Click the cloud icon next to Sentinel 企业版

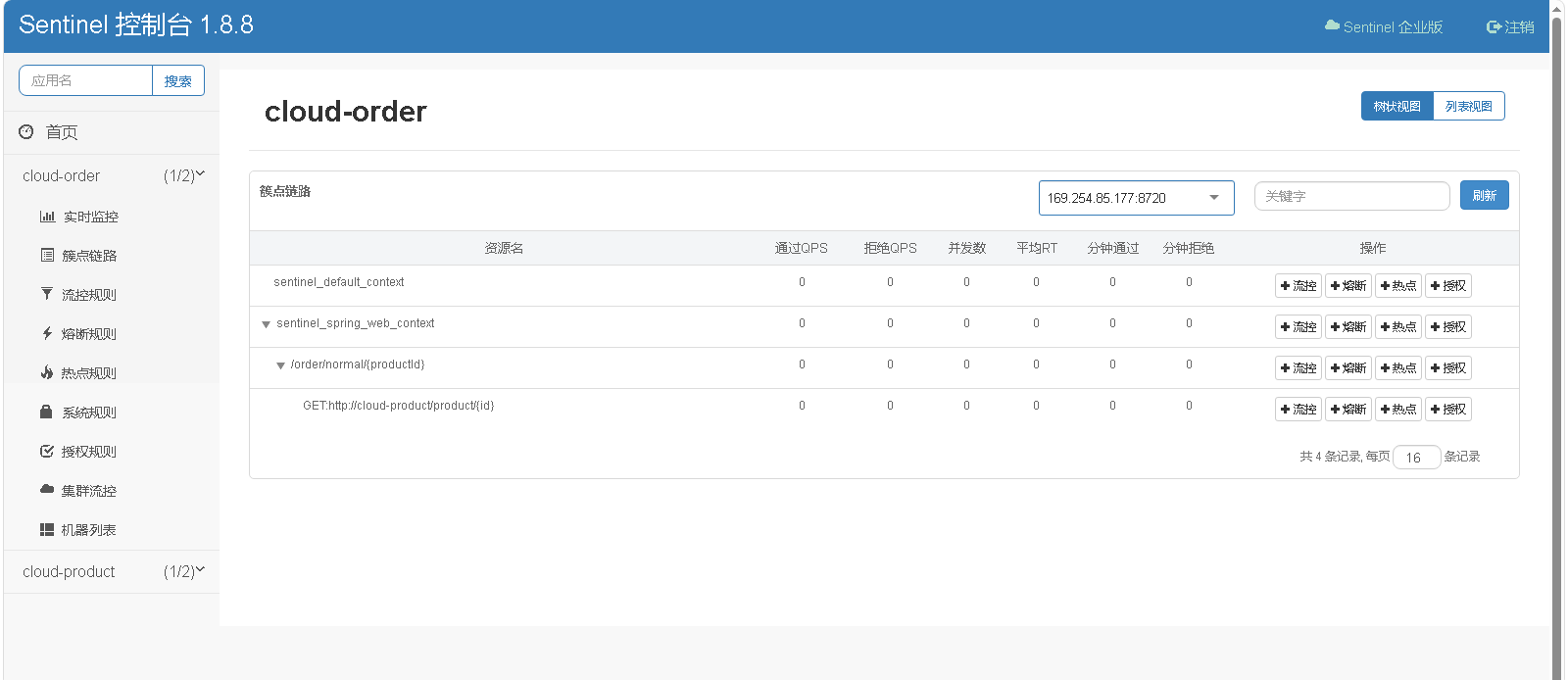pos(1332,25)
